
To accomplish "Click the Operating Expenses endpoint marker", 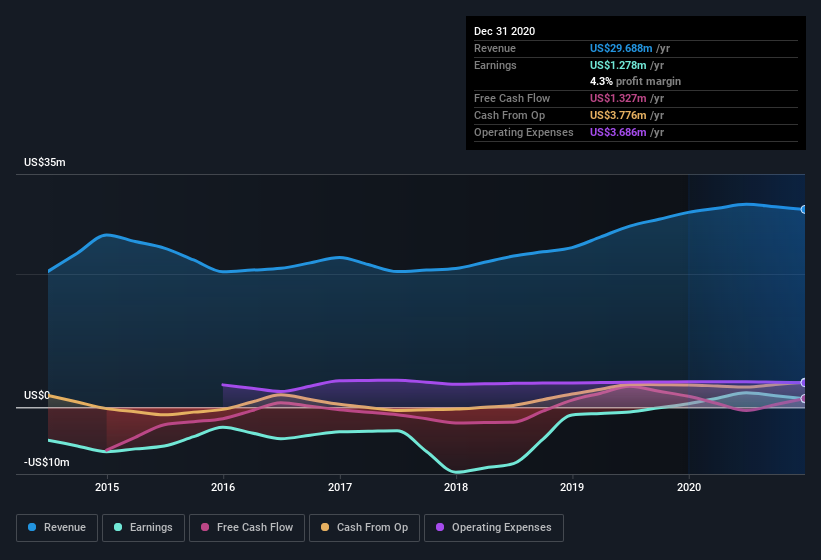I will click(804, 383).
